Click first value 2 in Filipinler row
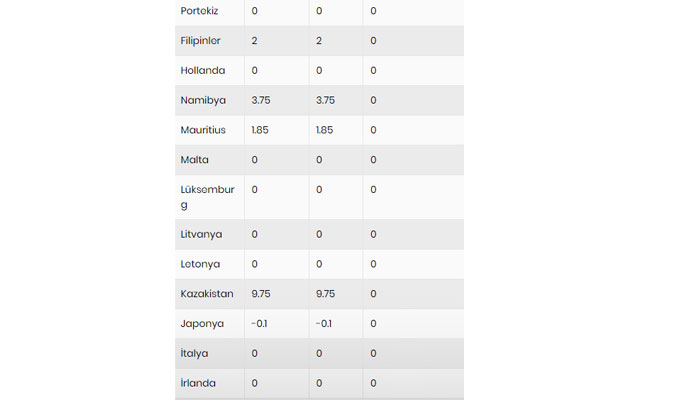680x400 pixels. tap(255, 41)
